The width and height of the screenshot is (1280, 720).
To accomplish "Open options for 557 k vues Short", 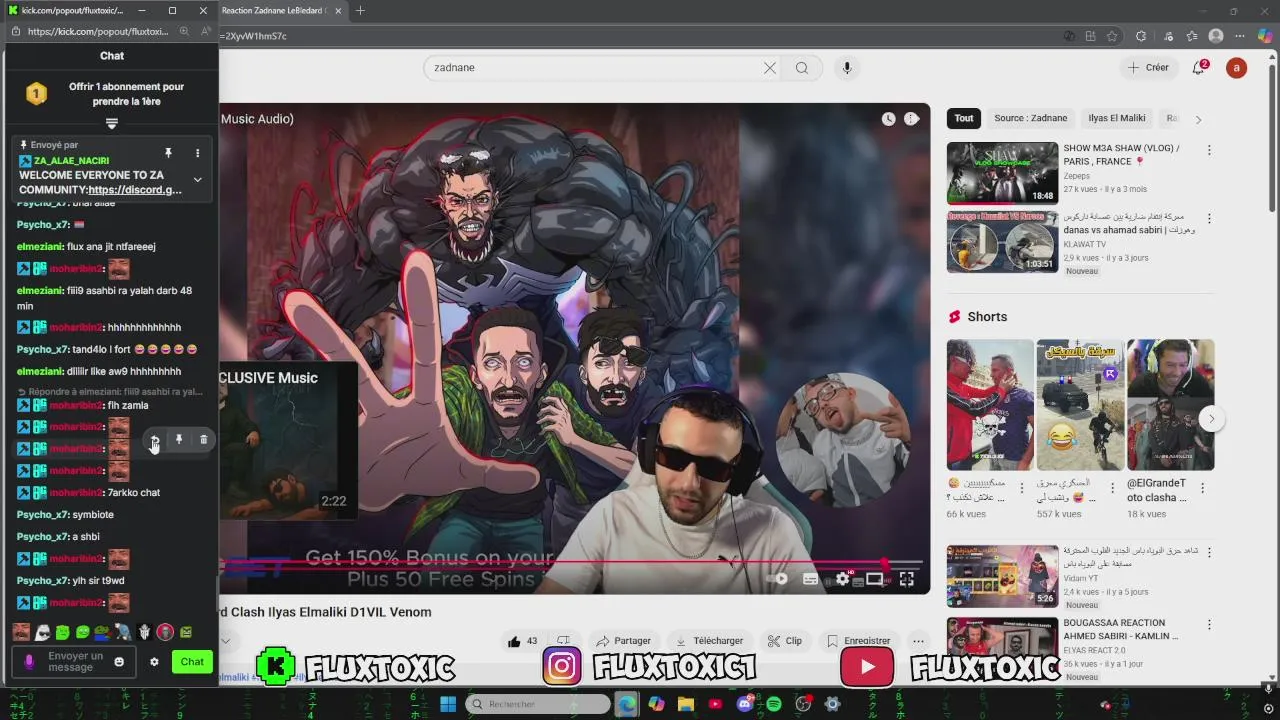I will coord(1113,488).
